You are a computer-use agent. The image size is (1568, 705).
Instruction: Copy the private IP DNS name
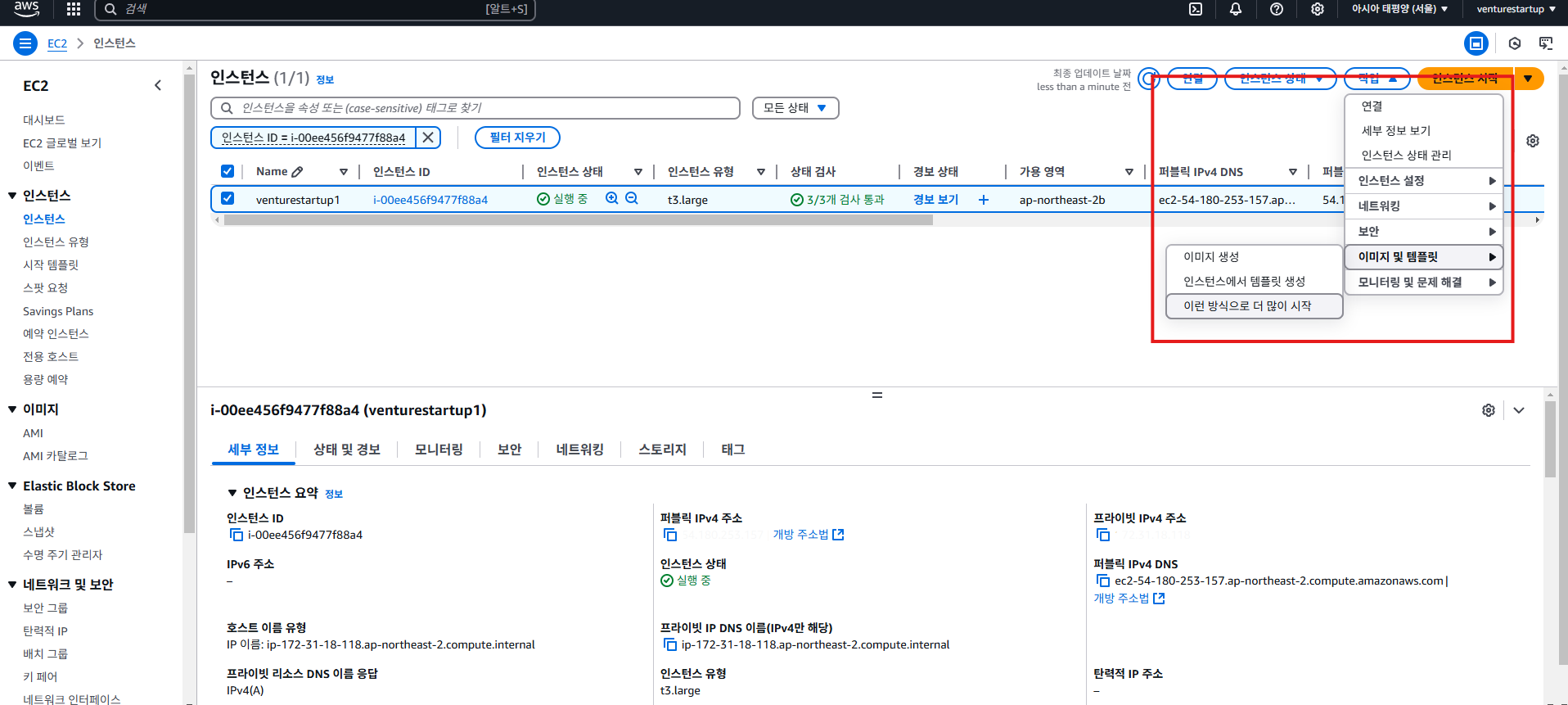(x=670, y=644)
